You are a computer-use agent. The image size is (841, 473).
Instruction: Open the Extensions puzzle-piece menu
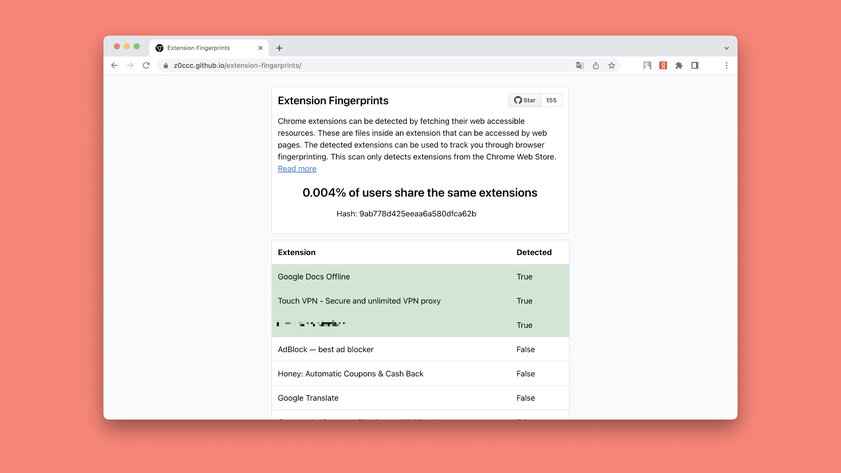[x=679, y=65]
